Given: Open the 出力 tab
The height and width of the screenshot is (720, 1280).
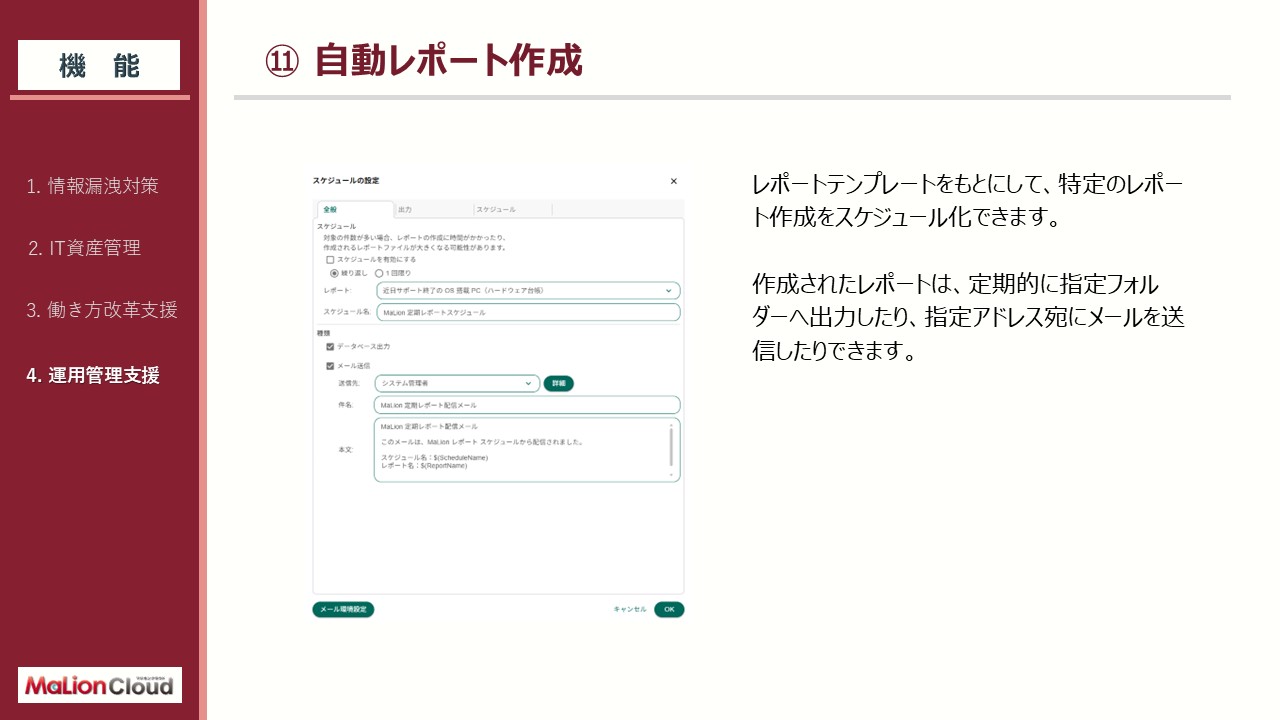Looking at the screenshot, I should coord(405,210).
